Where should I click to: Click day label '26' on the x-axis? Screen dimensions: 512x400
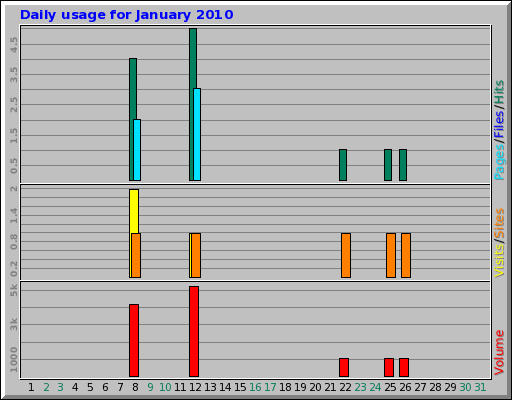405,387
